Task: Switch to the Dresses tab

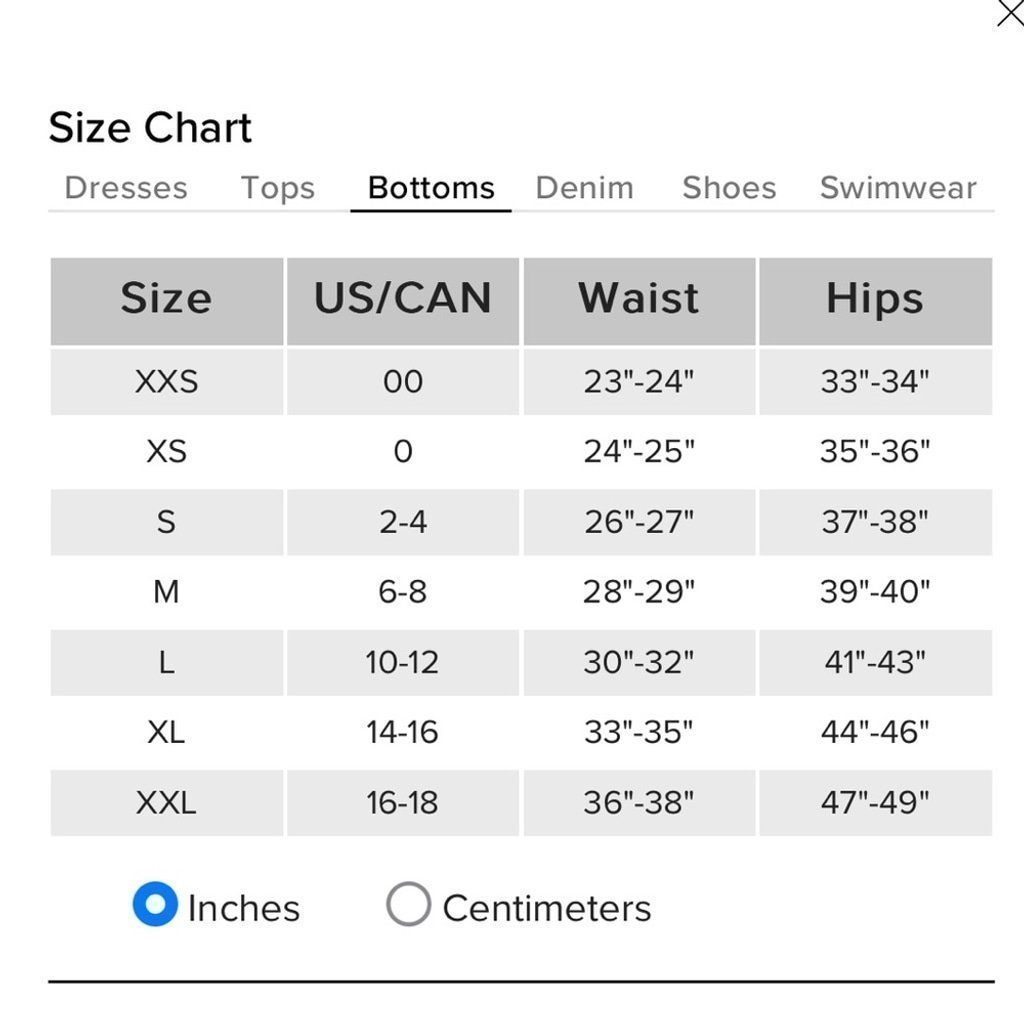Action: tap(126, 188)
